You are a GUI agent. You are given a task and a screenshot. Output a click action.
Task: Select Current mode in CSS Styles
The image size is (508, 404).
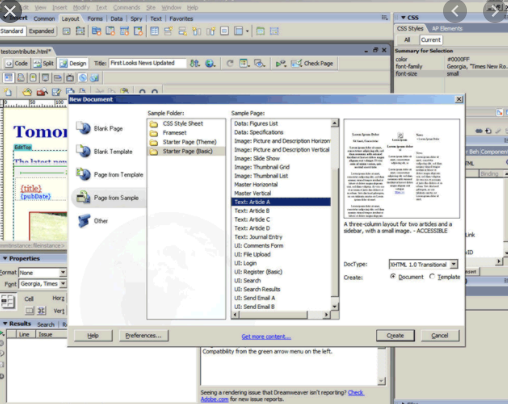pyautogui.click(x=431, y=40)
